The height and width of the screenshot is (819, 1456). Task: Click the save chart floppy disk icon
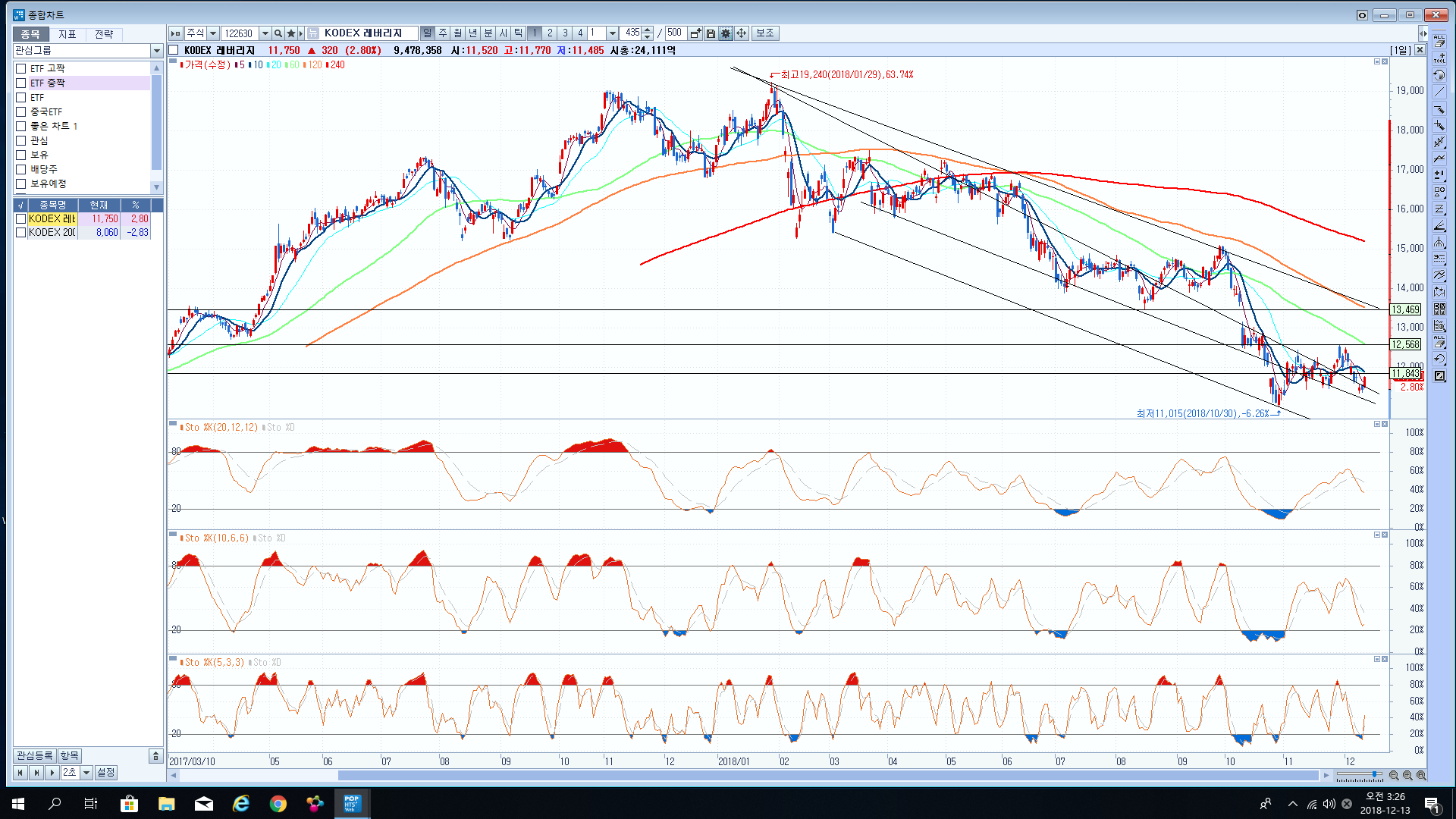[x=711, y=33]
